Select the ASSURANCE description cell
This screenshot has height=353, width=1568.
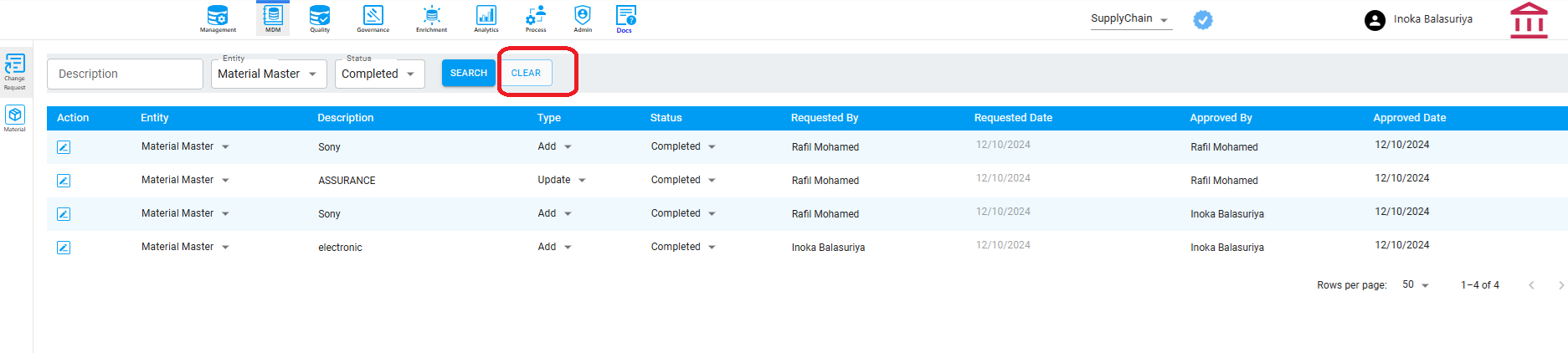[347, 181]
